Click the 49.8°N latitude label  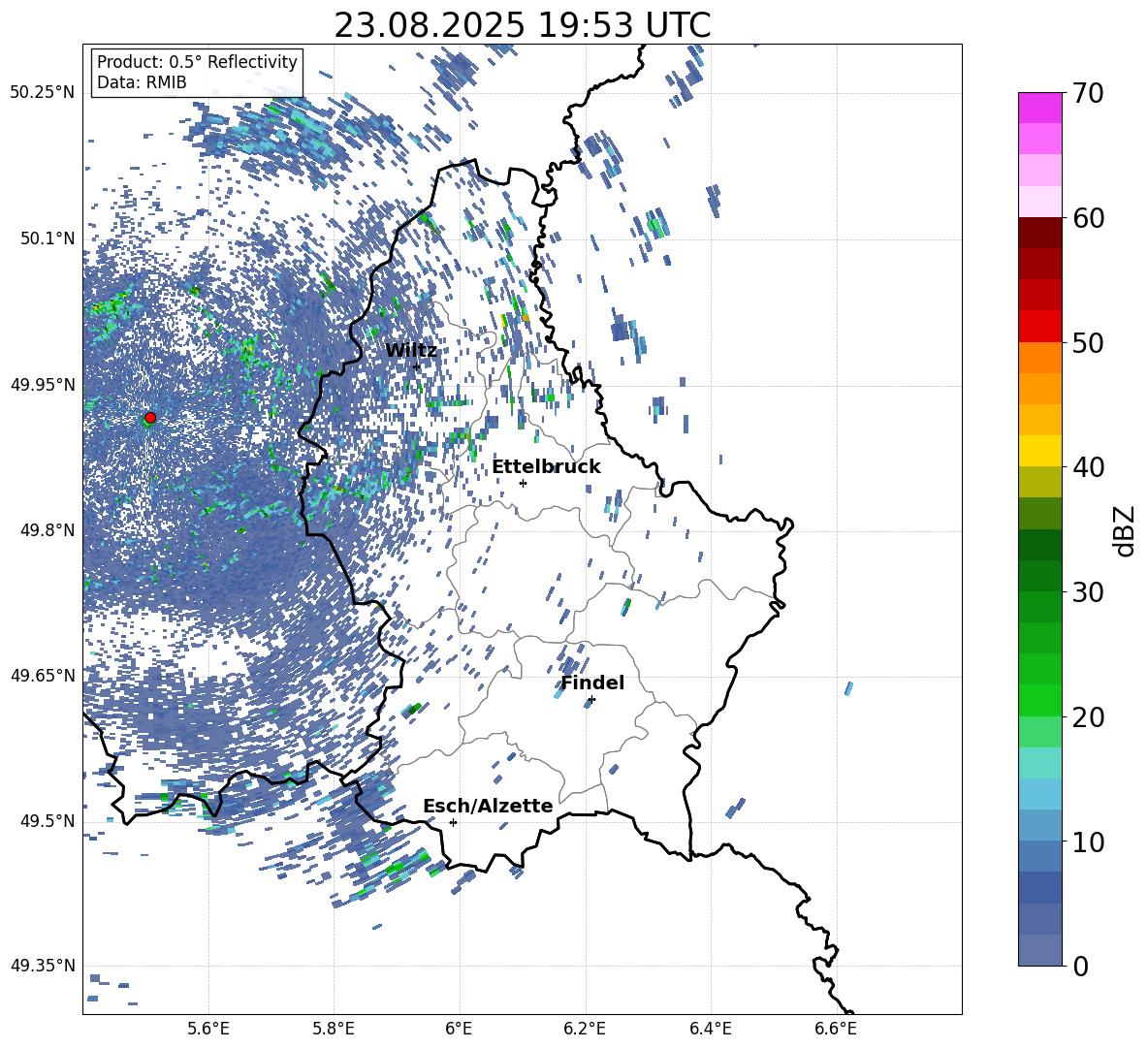point(47,530)
